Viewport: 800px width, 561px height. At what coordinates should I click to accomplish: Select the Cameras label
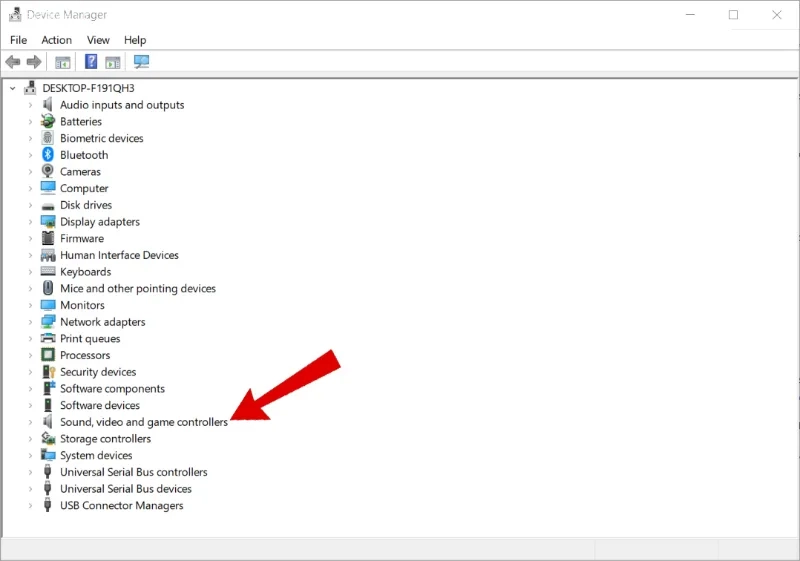(x=80, y=171)
